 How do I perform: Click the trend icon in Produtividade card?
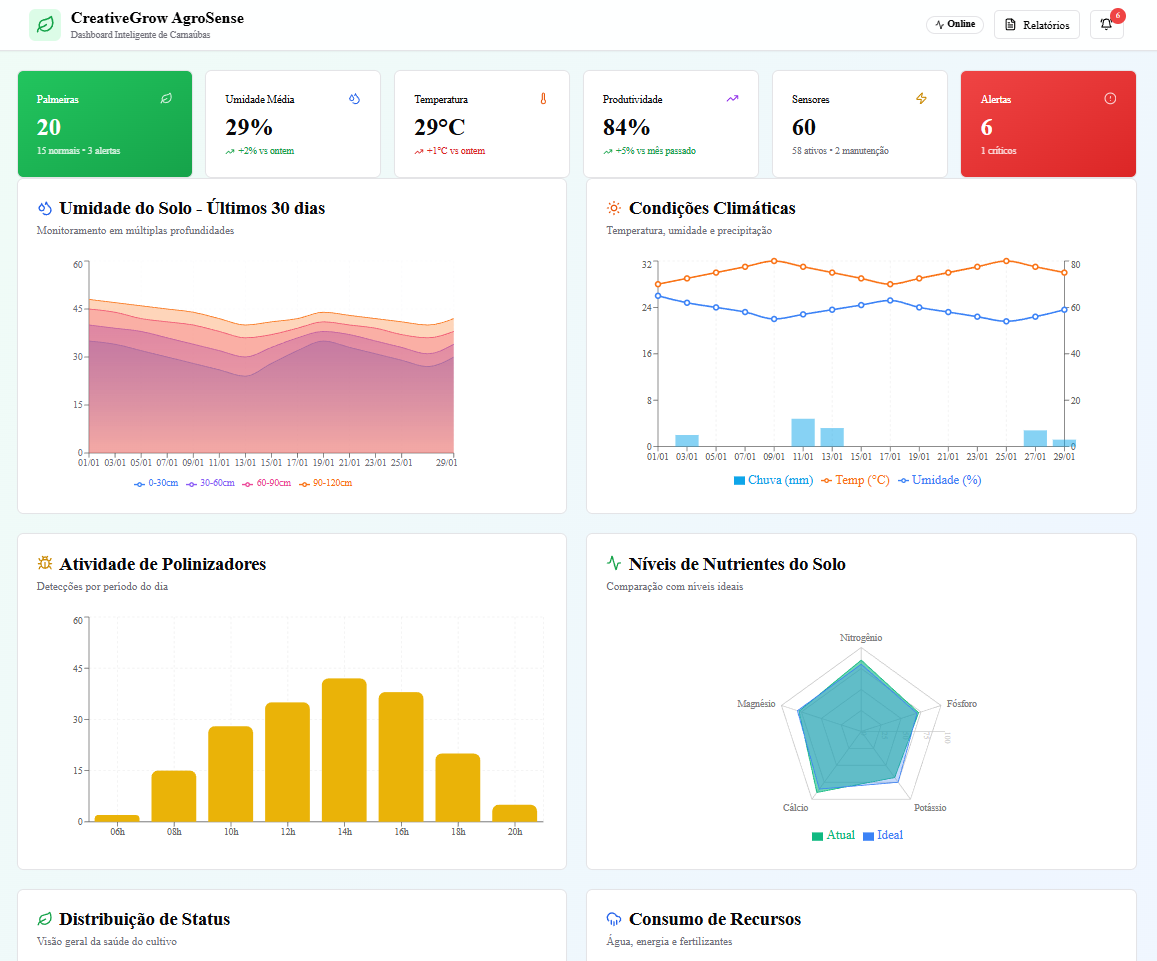point(732,98)
